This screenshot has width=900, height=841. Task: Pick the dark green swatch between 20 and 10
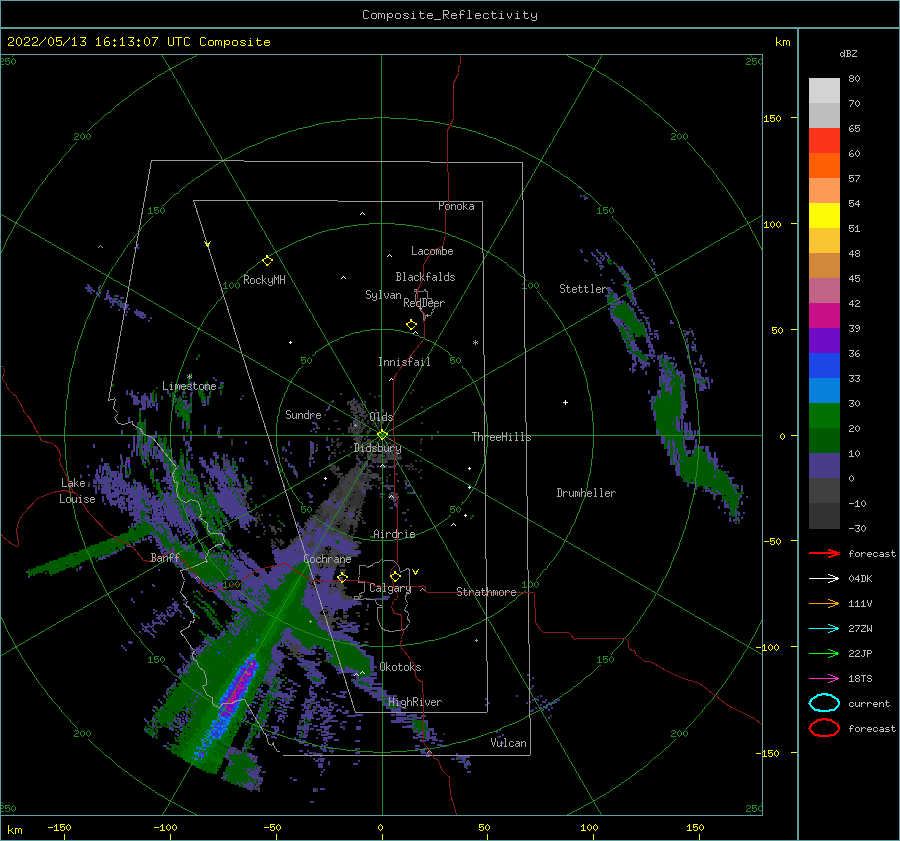click(x=824, y=441)
